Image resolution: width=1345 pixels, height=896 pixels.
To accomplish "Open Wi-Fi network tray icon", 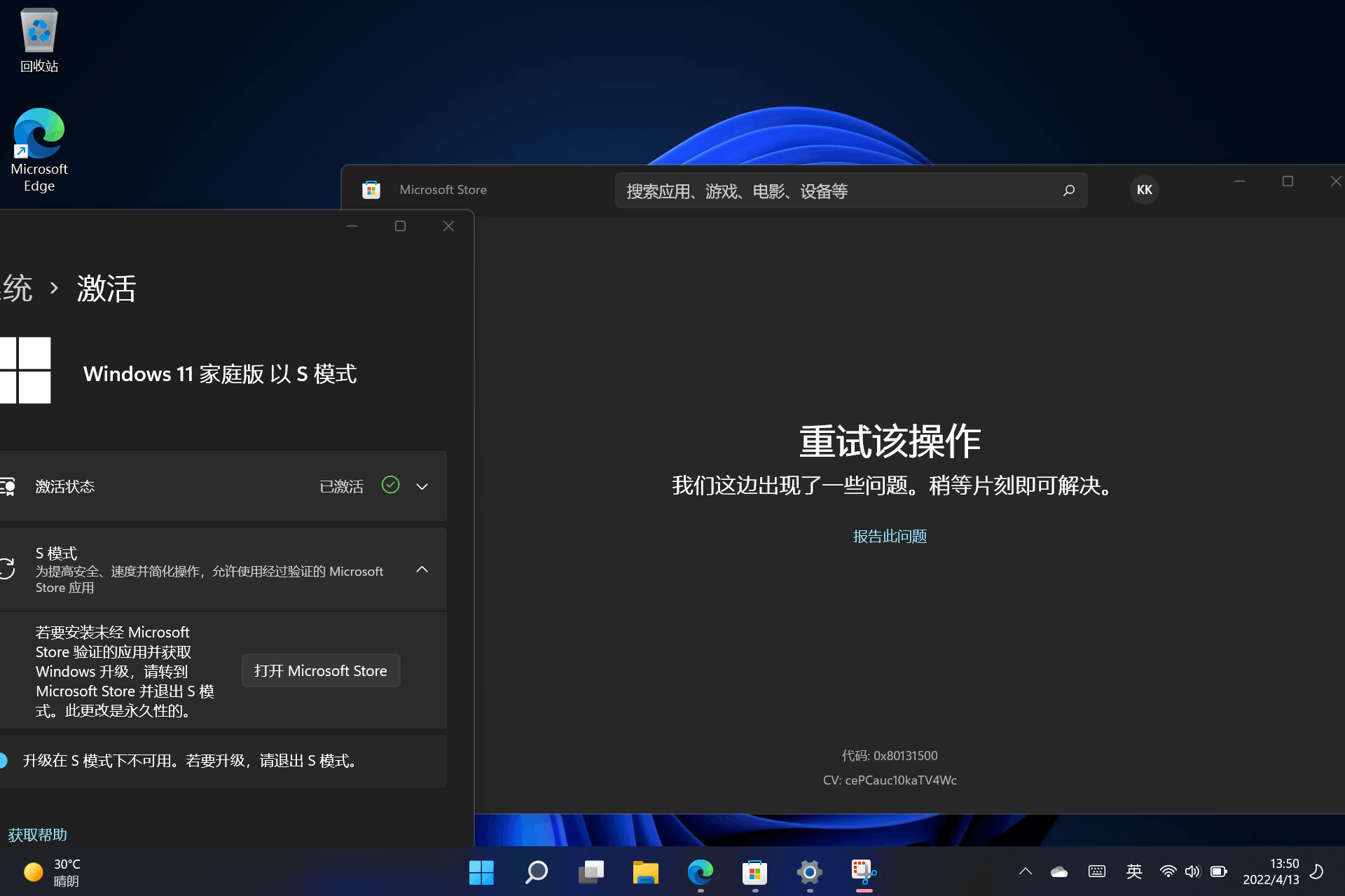I will click(x=1168, y=871).
